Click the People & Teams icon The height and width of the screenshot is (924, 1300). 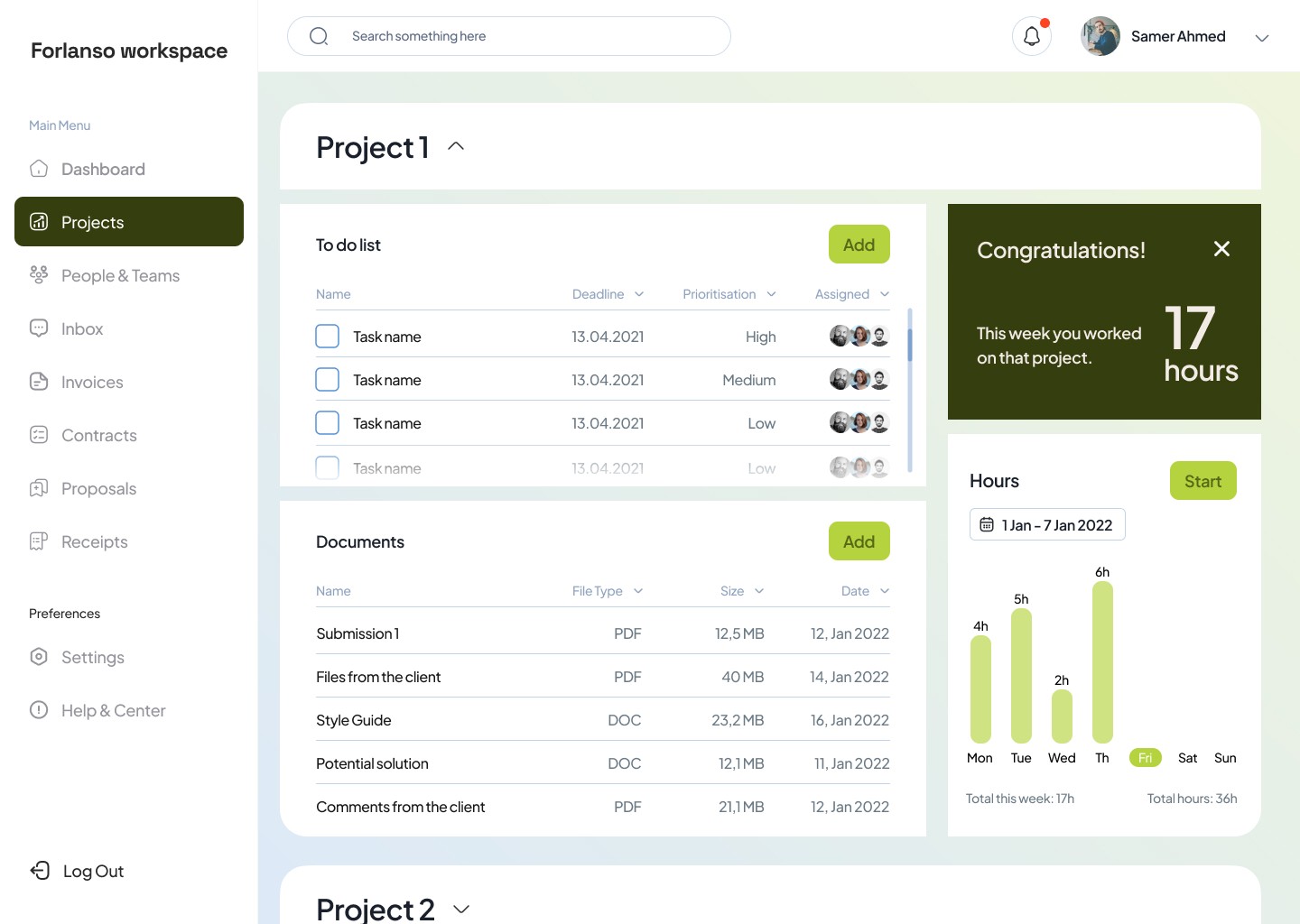pyautogui.click(x=39, y=275)
